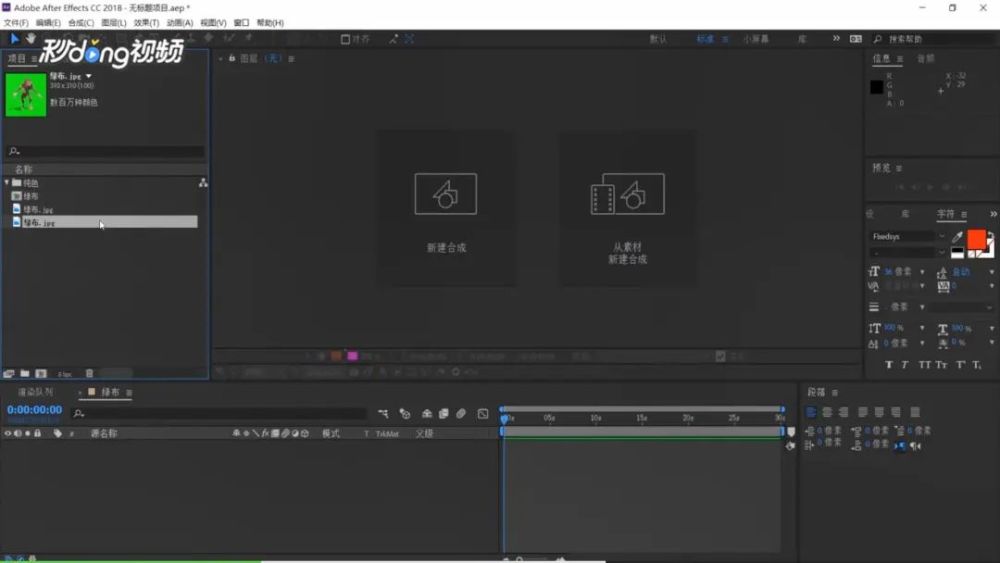Open the stroke width dropdown arrow

click(x=922, y=307)
